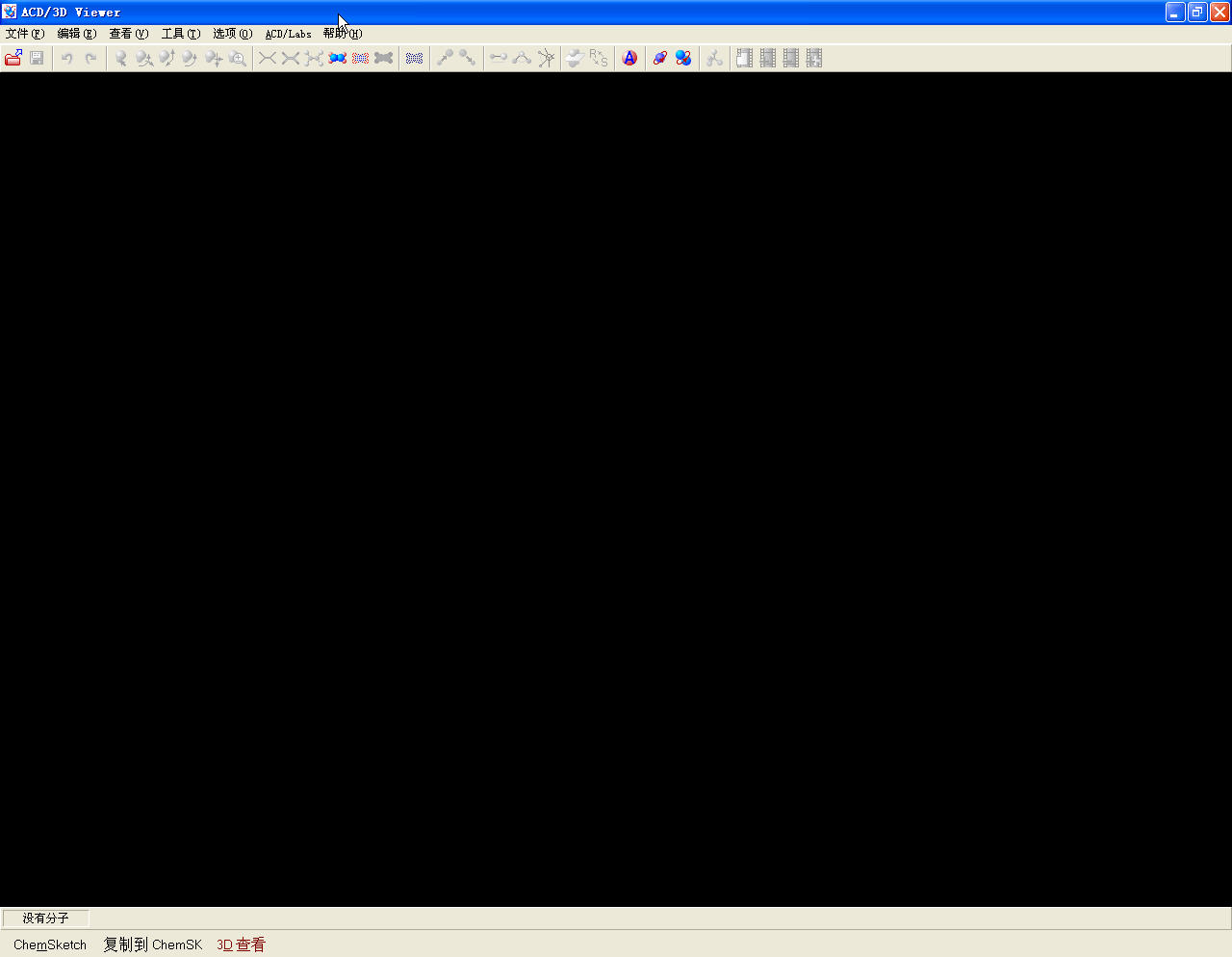Click the second film strip icon
Screen dimensions: 1232x957
(x=768, y=58)
